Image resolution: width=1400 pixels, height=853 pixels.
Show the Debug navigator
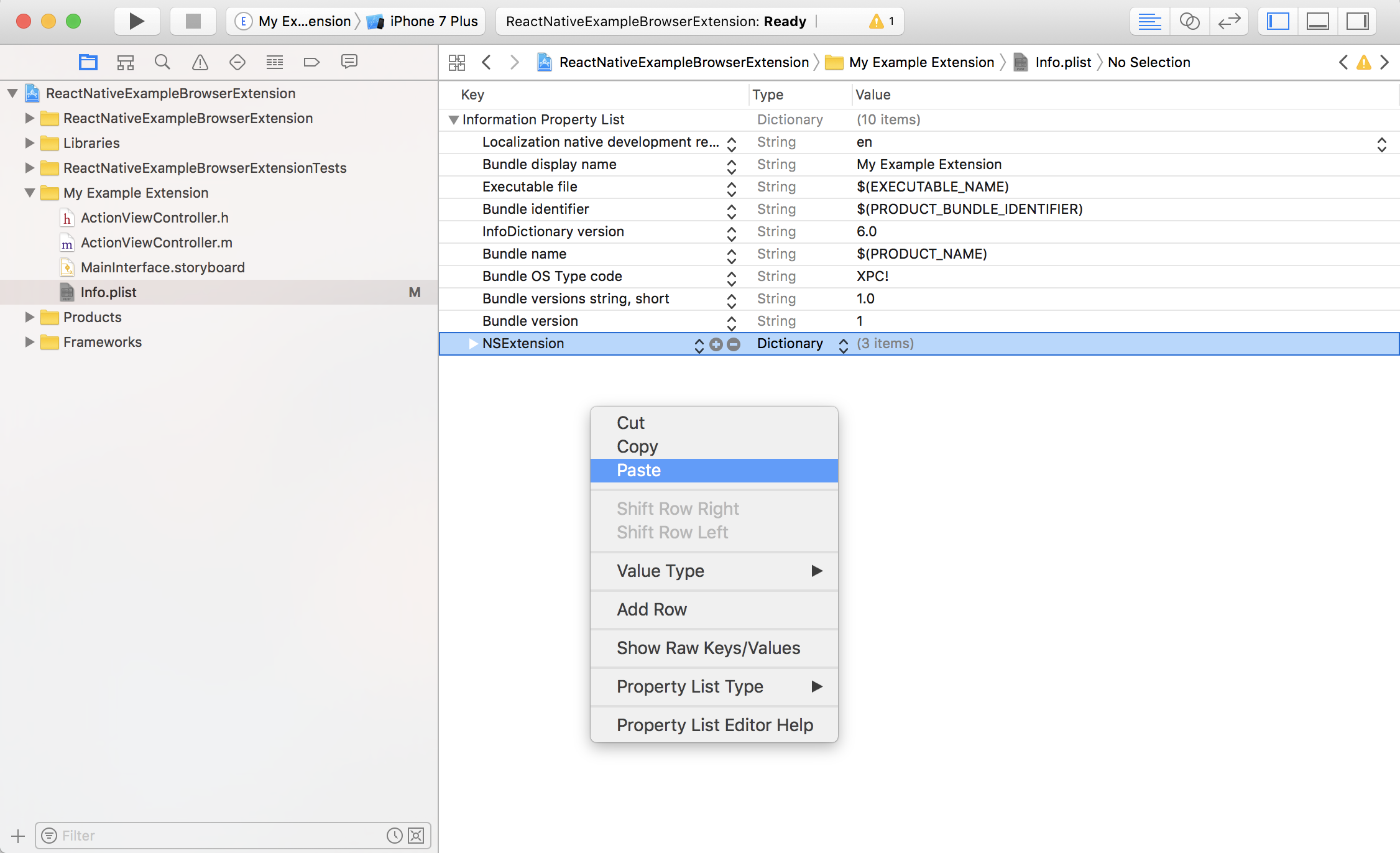[274, 62]
